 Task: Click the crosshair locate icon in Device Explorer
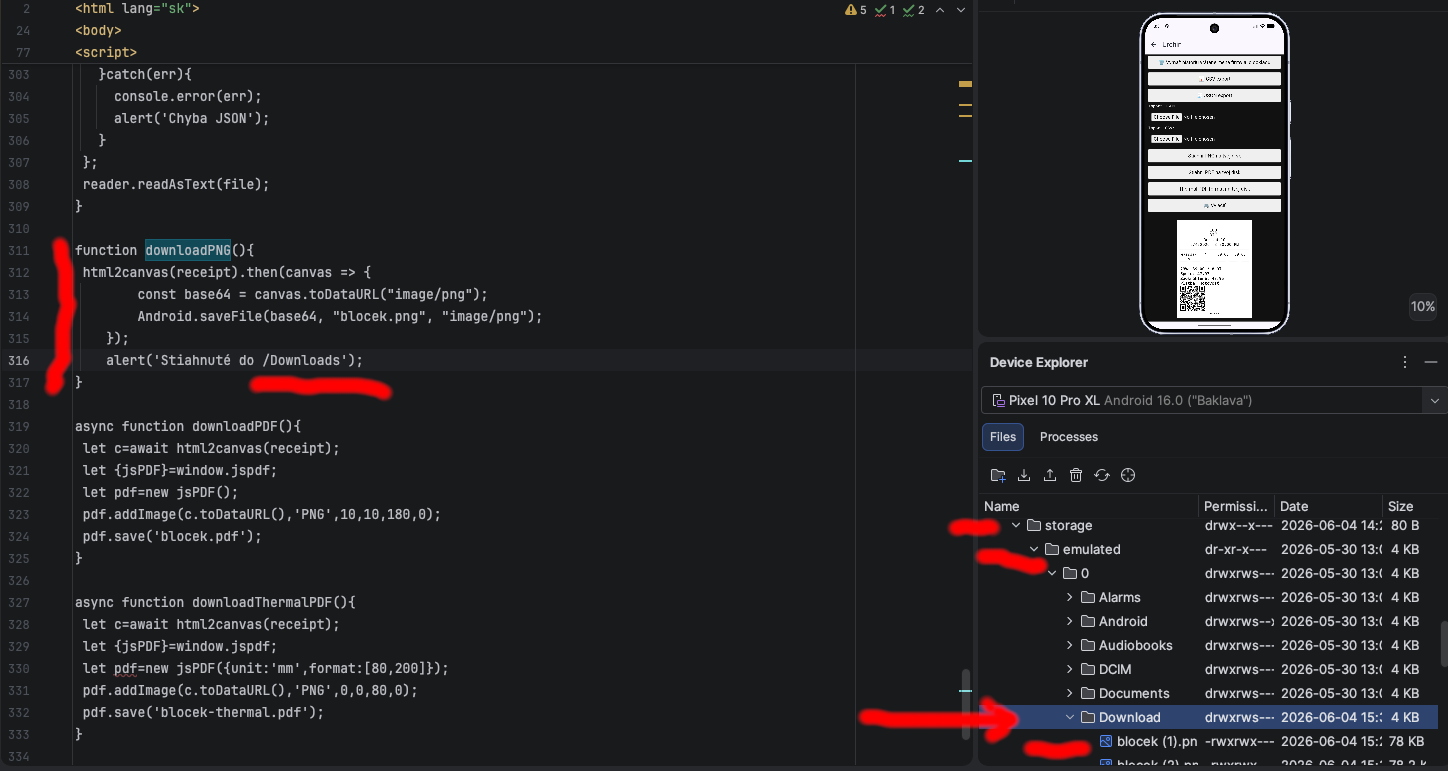coord(1128,475)
